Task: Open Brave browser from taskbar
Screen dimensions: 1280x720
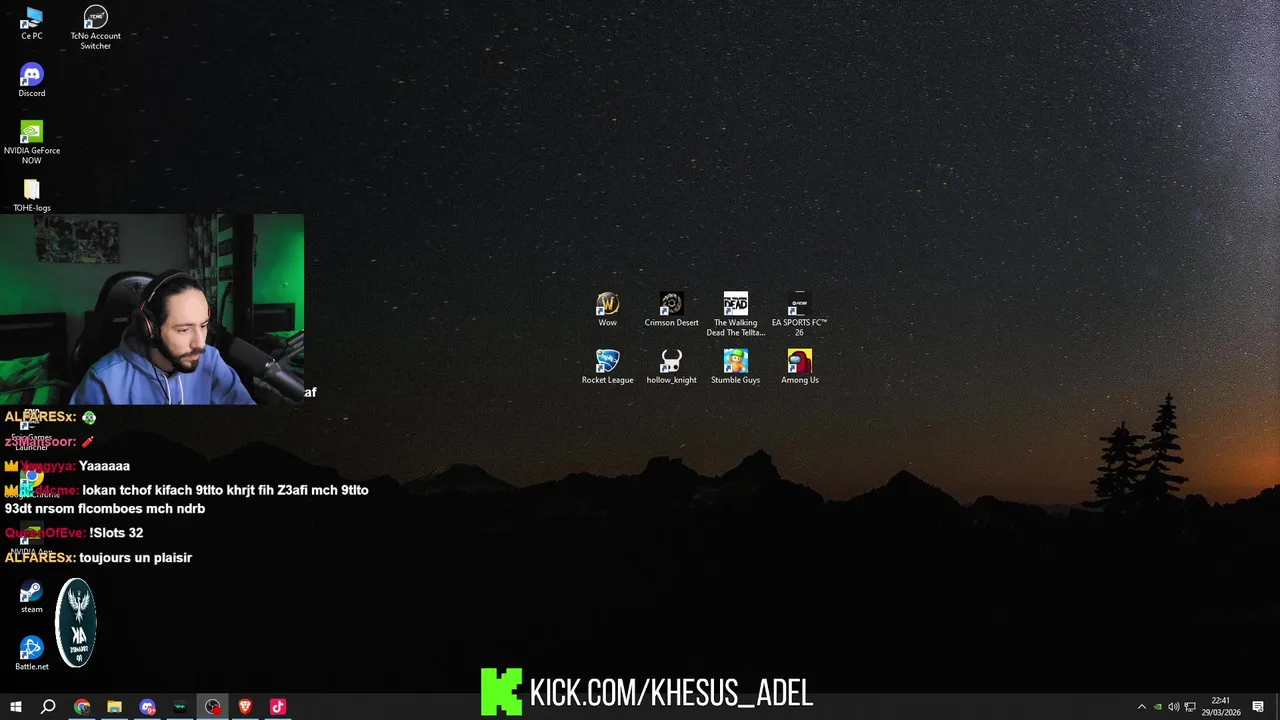Action: click(x=245, y=707)
